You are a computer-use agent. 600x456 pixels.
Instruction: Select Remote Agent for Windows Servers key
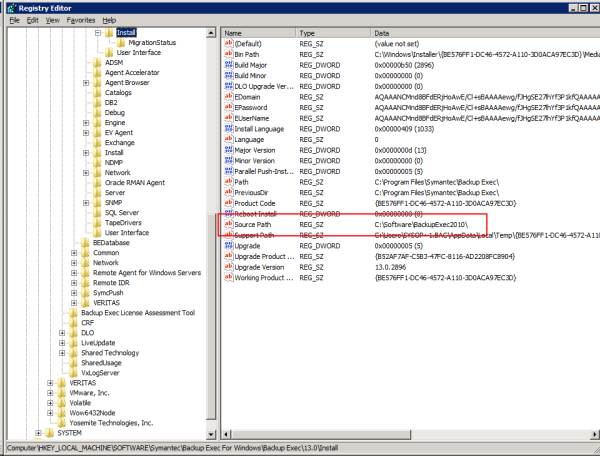tap(147, 273)
